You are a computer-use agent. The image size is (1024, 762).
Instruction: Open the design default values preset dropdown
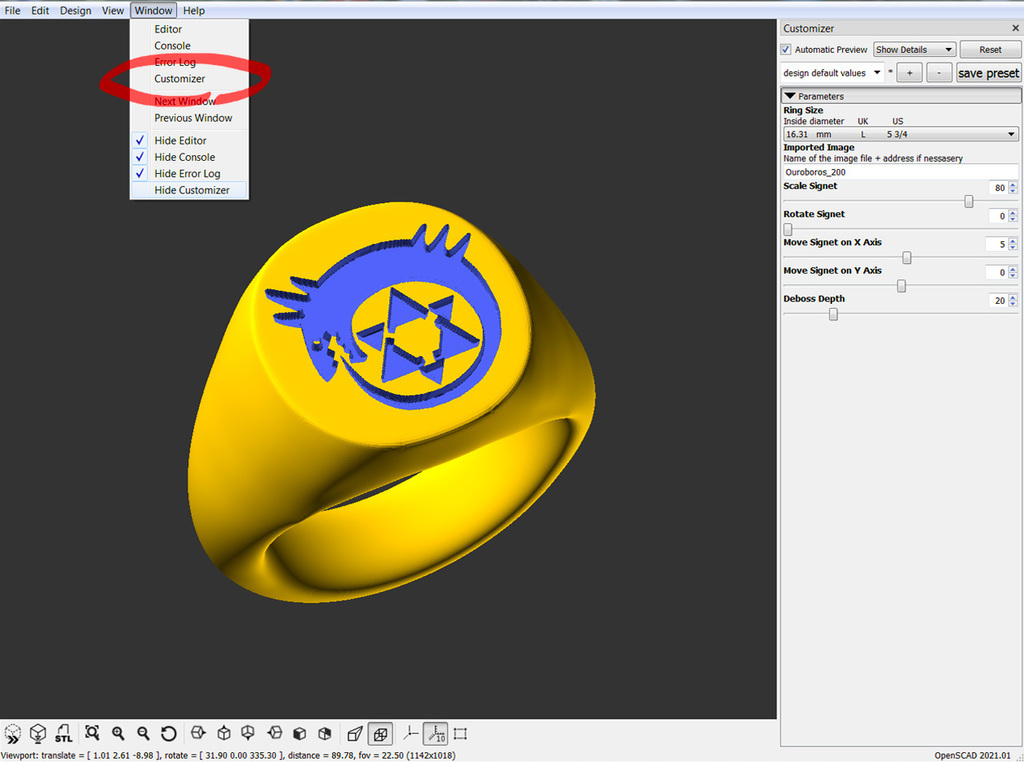(x=831, y=72)
